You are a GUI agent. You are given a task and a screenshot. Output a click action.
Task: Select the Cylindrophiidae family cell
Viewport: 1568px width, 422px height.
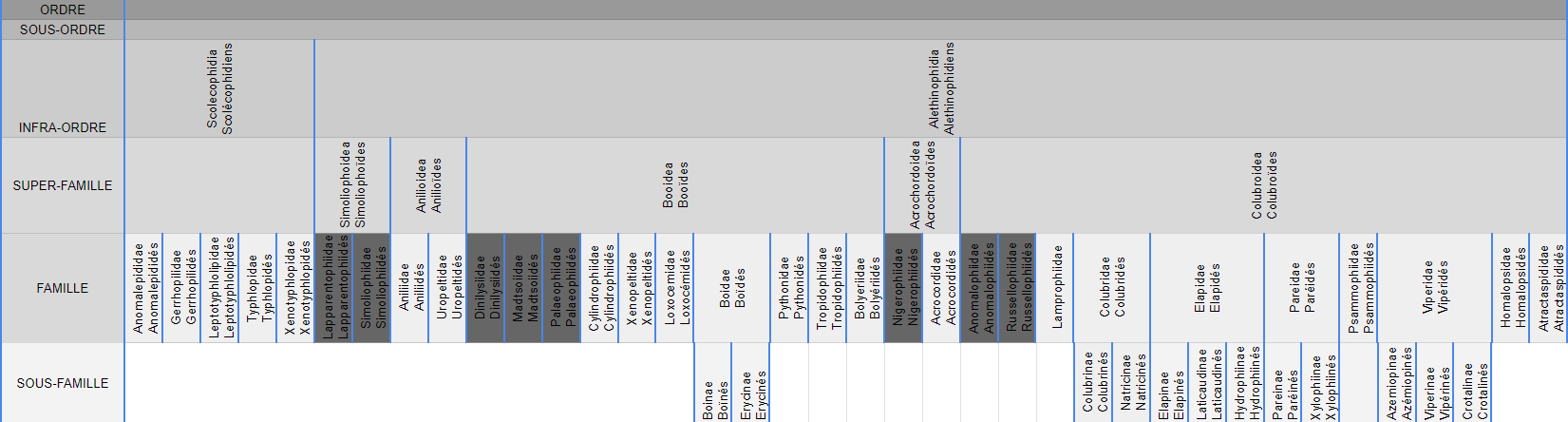click(599, 288)
